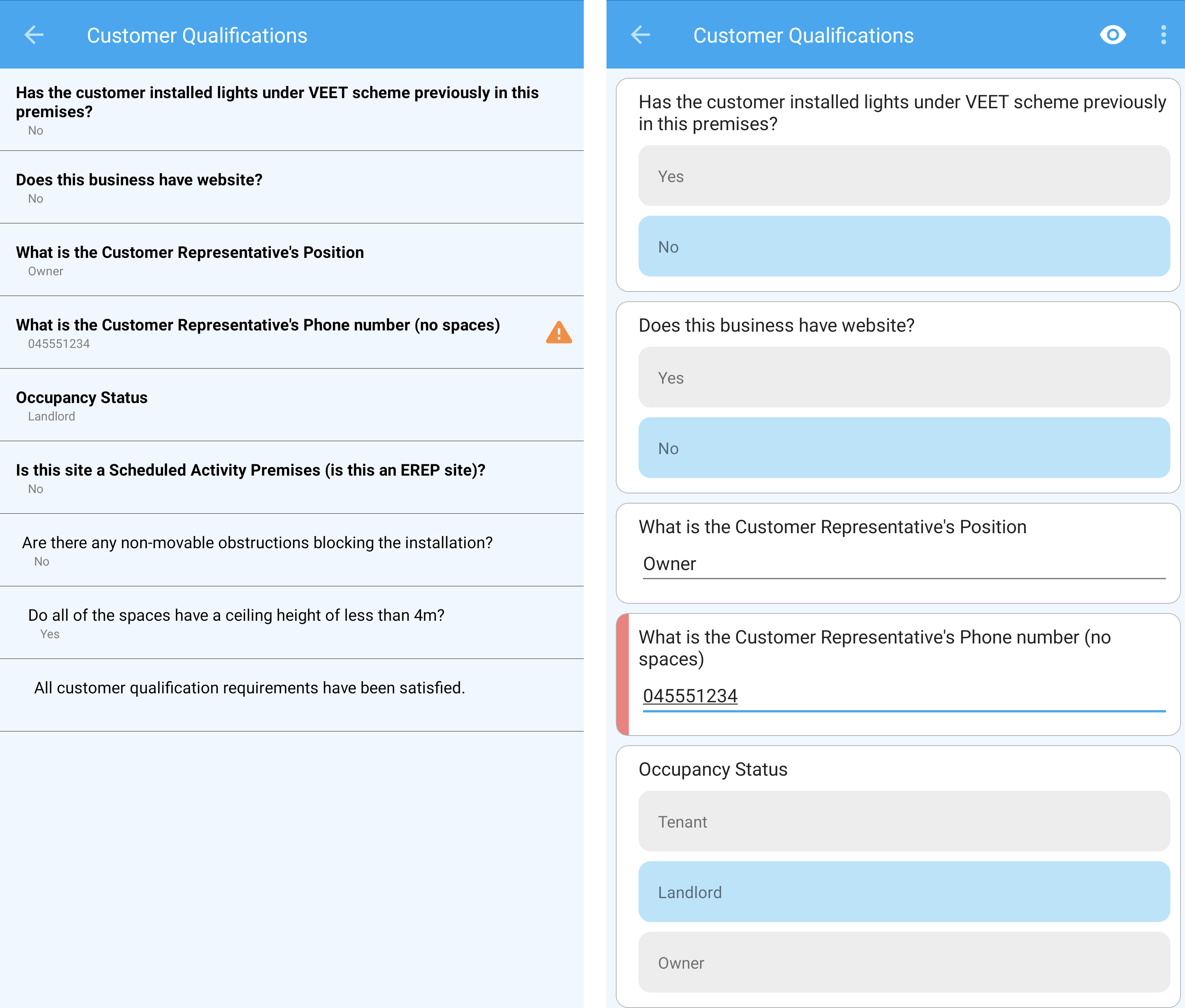Choose Tenant as occupancy status

903,822
